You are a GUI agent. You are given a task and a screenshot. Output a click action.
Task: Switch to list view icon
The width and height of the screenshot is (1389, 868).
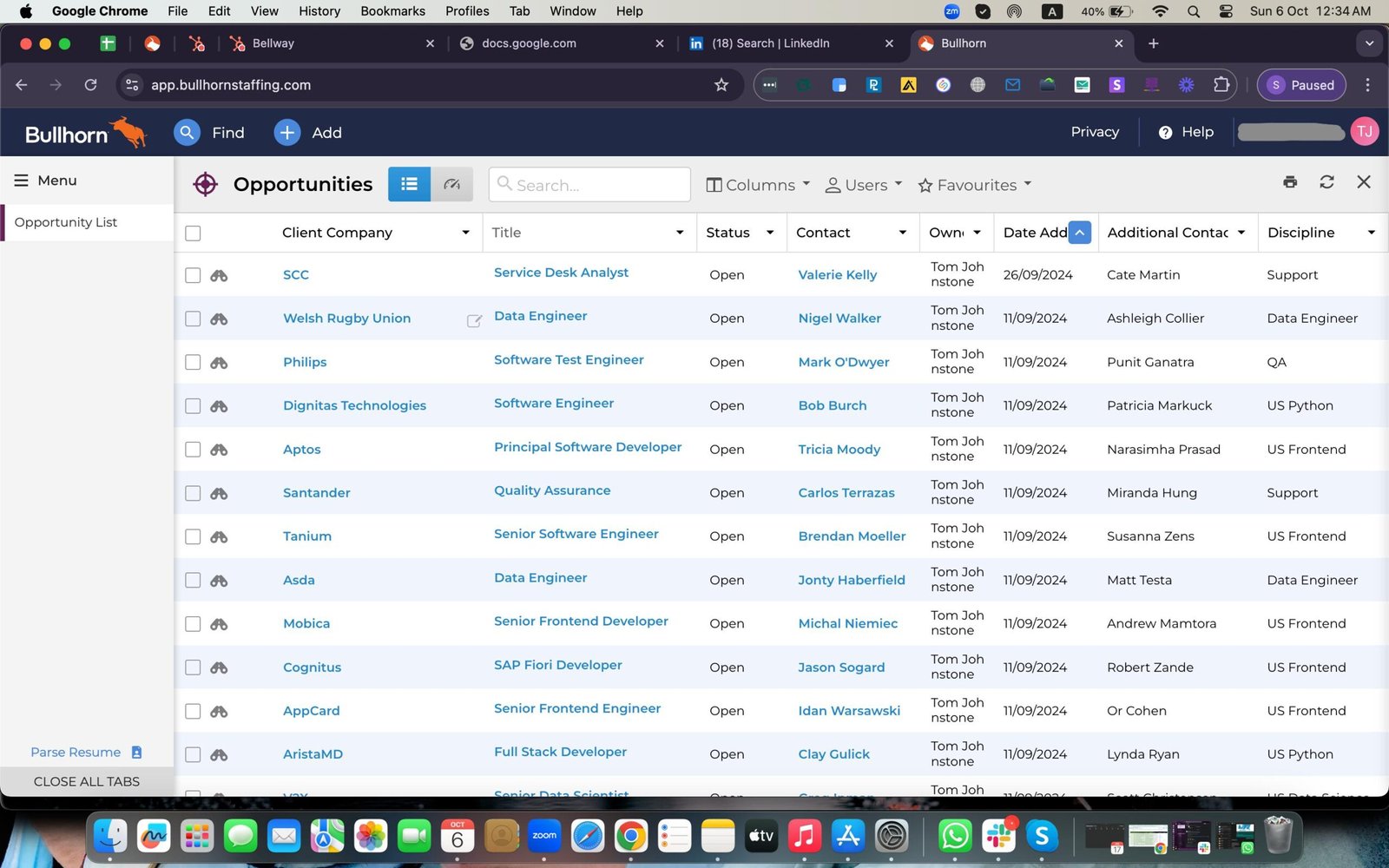(x=409, y=184)
